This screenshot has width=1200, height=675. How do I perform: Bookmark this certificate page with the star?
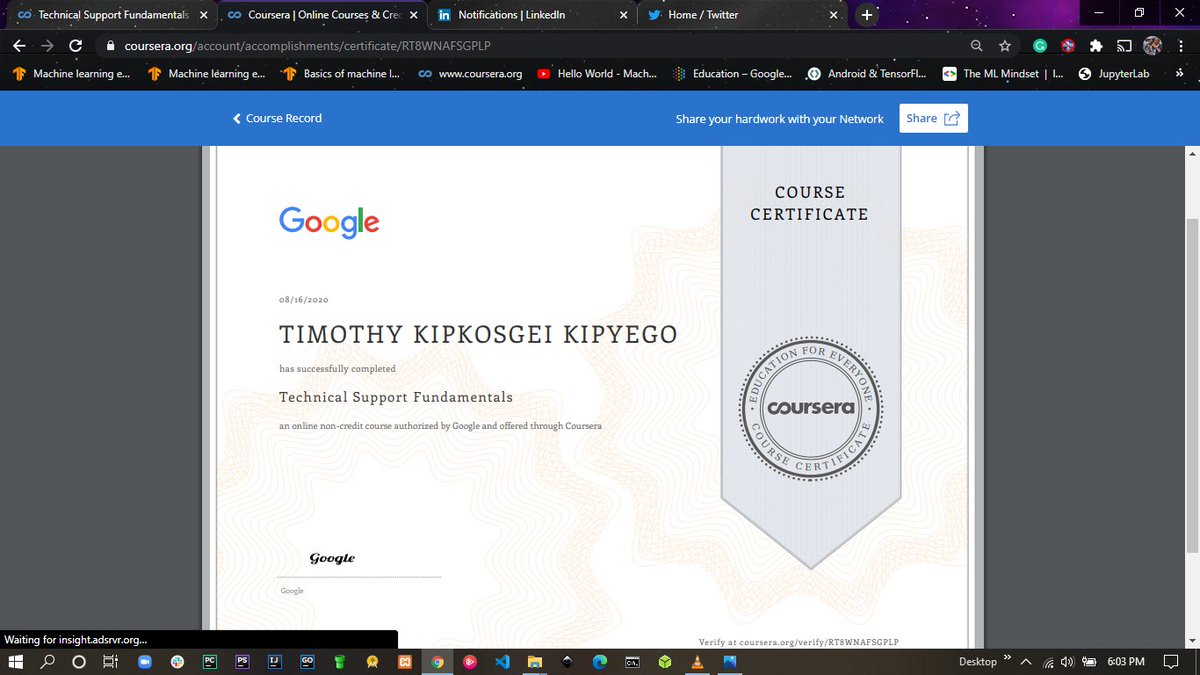point(1005,45)
